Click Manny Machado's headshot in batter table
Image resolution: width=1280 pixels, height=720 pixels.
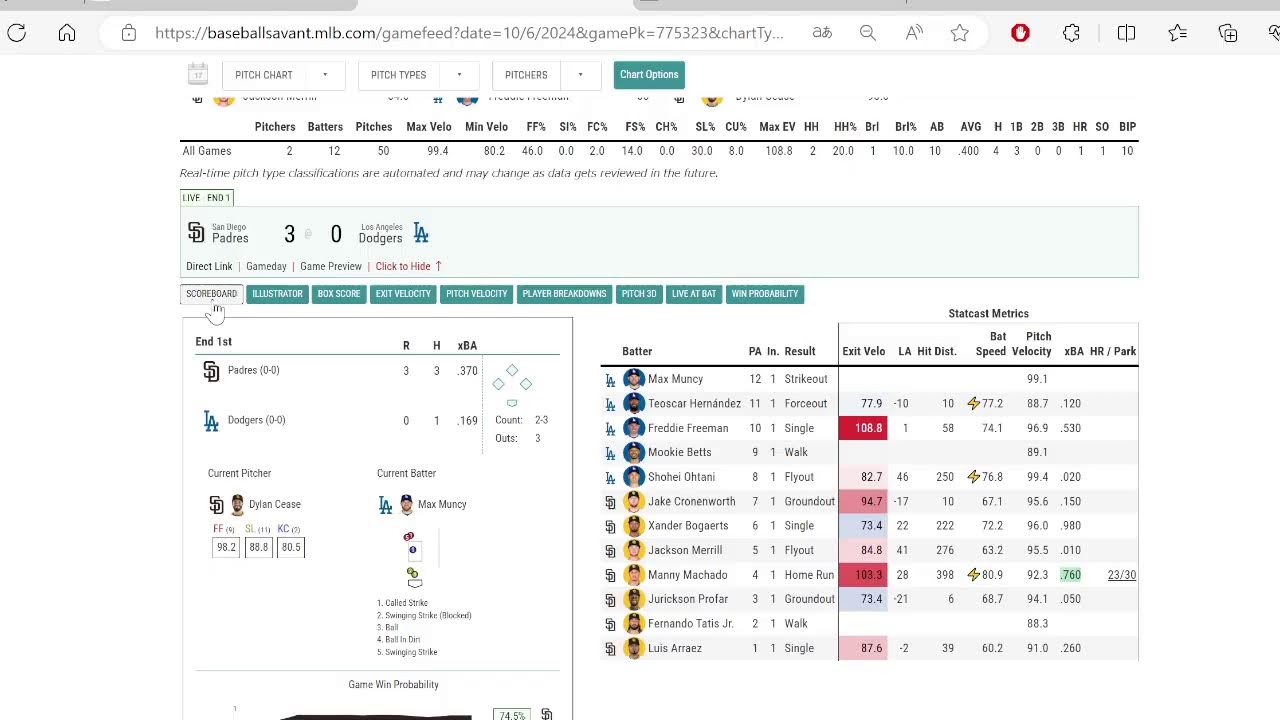634,575
